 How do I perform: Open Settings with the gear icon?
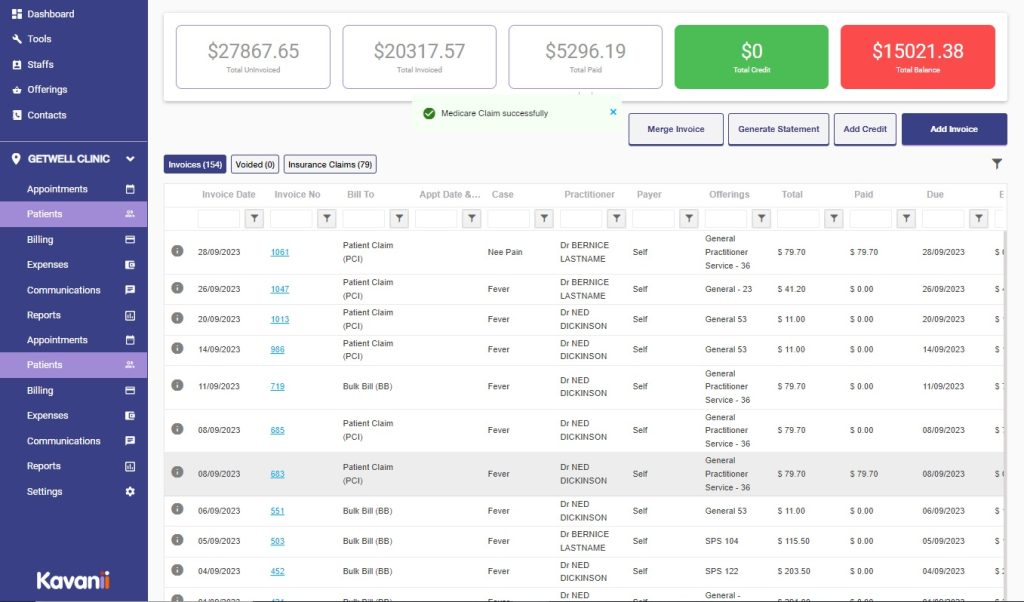(129, 492)
